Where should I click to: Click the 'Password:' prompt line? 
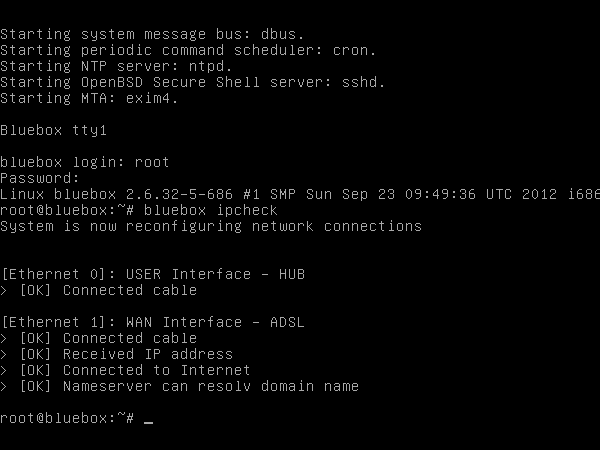point(40,178)
